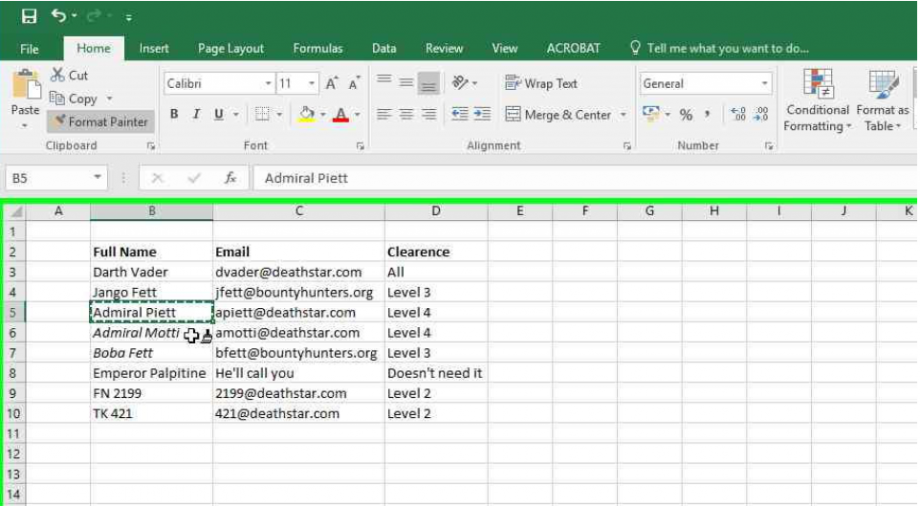Decrease decimal places

[x=761, y=114]
